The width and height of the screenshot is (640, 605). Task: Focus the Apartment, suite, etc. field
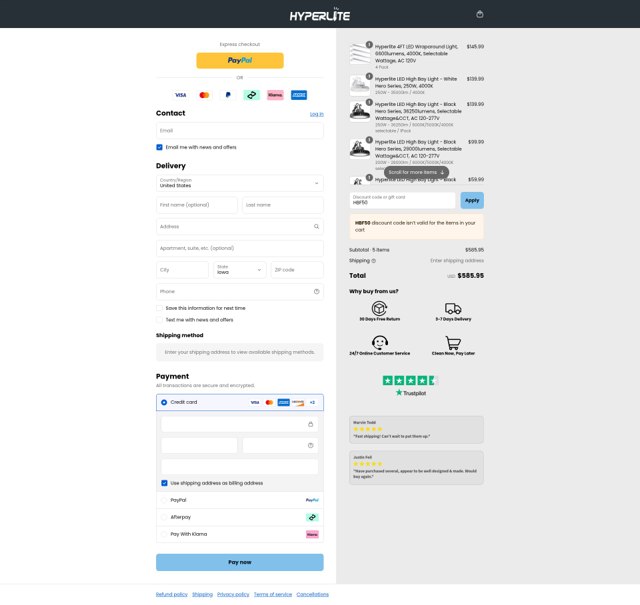[x=240, y=248]
